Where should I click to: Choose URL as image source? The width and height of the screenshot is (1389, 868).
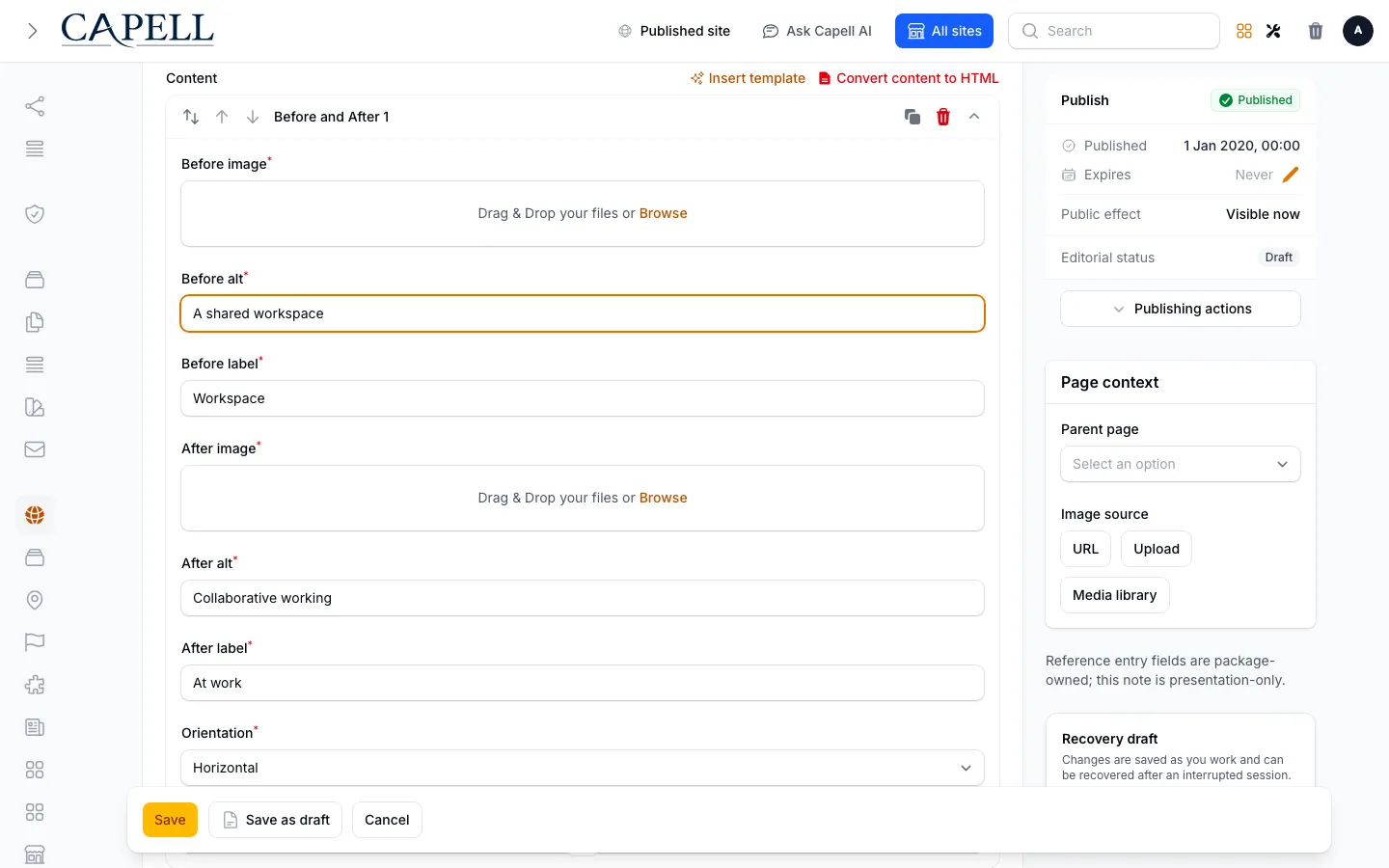(x=1086, y=549)
